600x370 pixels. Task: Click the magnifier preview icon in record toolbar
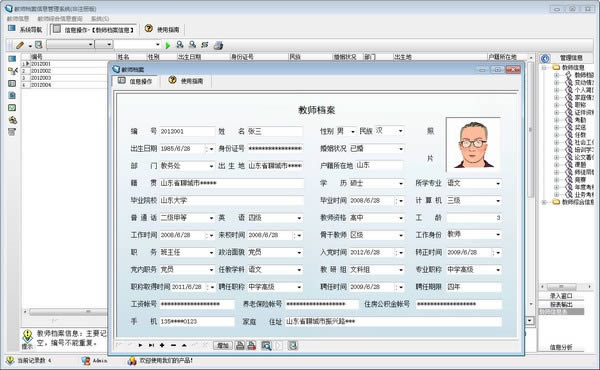[266, 346]
